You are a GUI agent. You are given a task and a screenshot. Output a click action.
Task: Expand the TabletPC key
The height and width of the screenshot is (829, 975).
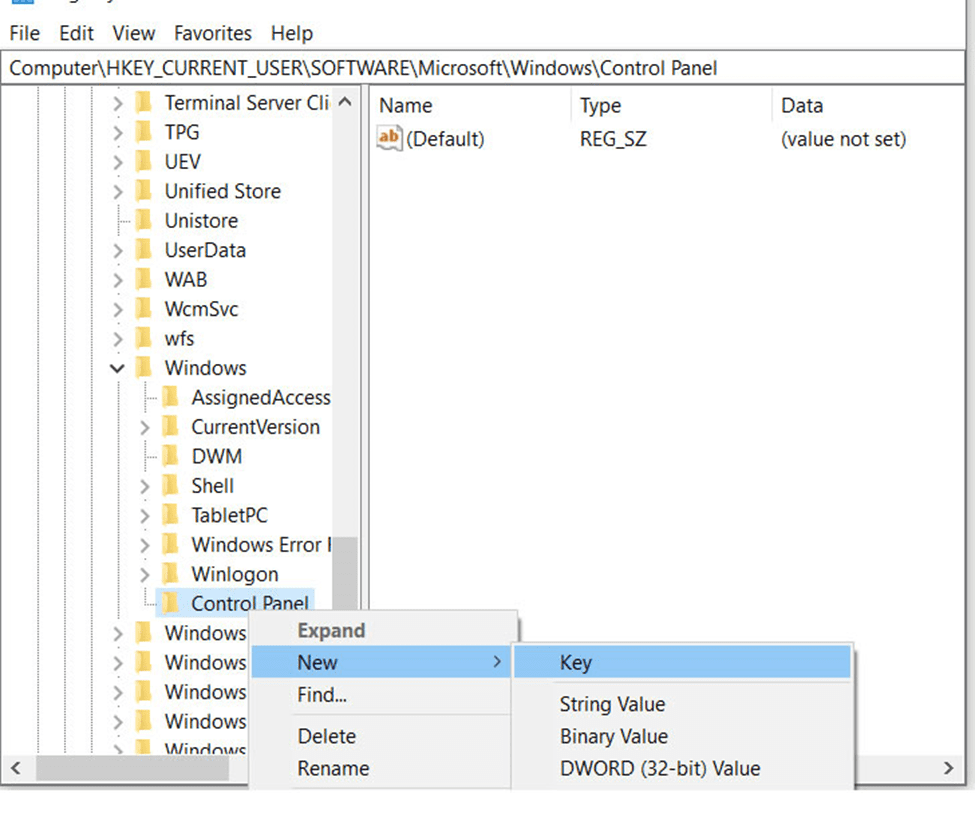pyautogui.click(x=145, y=515)
